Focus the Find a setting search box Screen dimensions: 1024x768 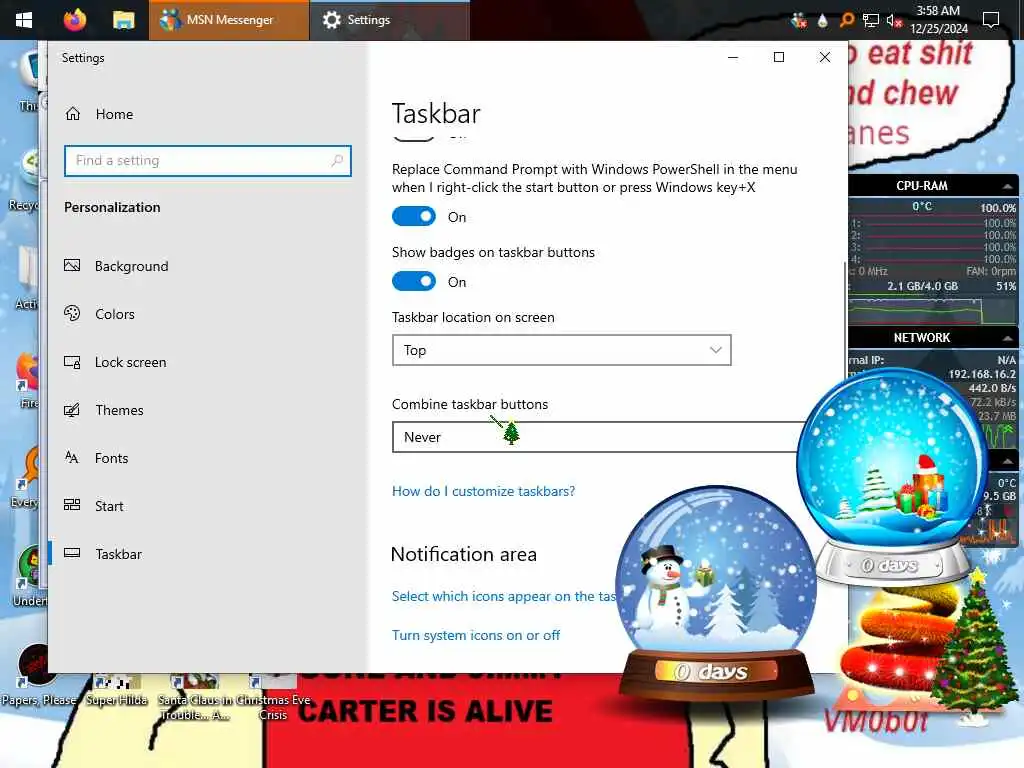tap(208, 161)
